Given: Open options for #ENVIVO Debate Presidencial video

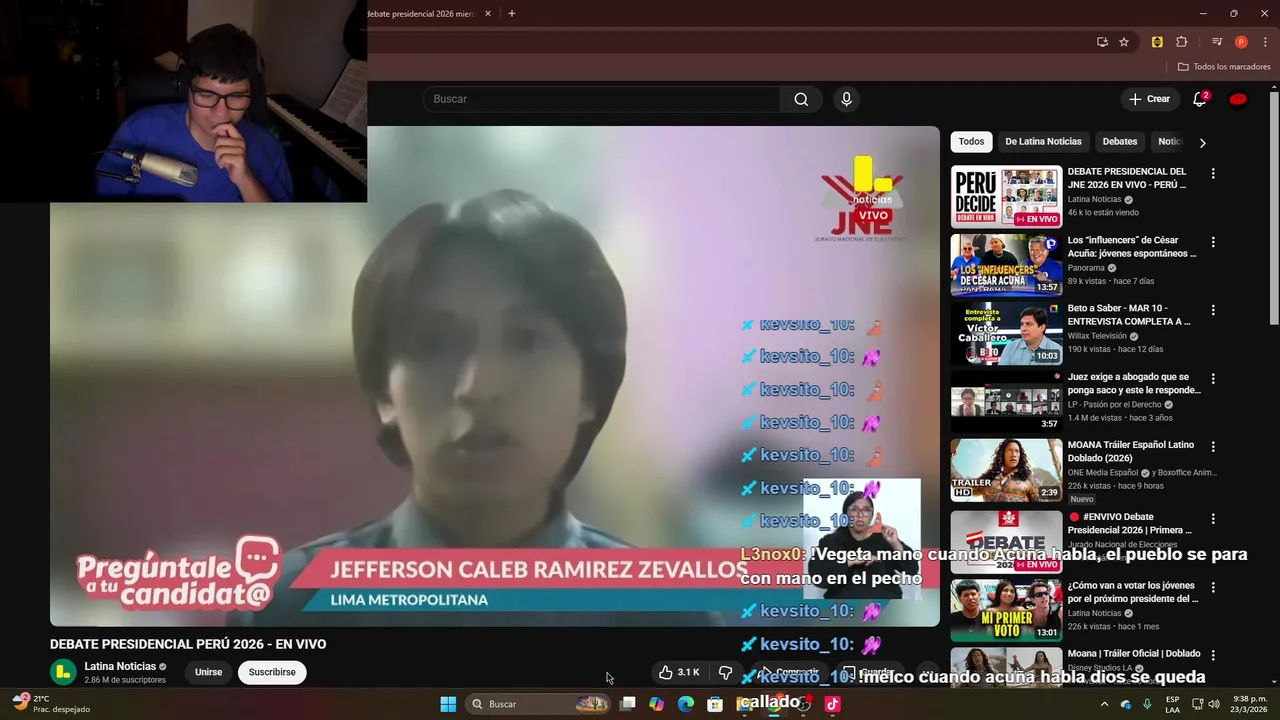Looking at the screenshot, I should tap(1213, 519).
